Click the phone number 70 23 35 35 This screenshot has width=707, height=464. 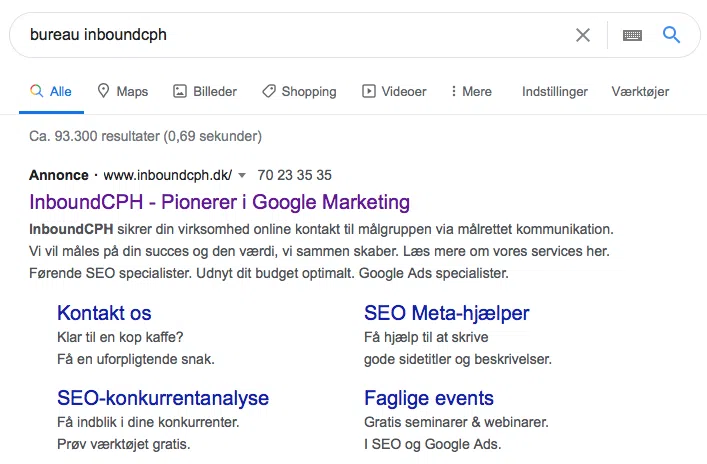294,175
